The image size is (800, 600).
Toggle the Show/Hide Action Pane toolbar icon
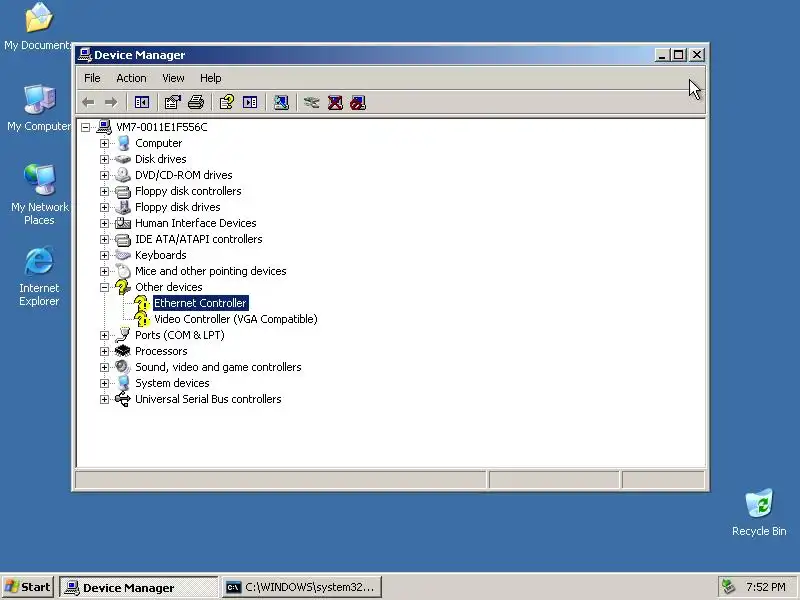coord(250,103)
